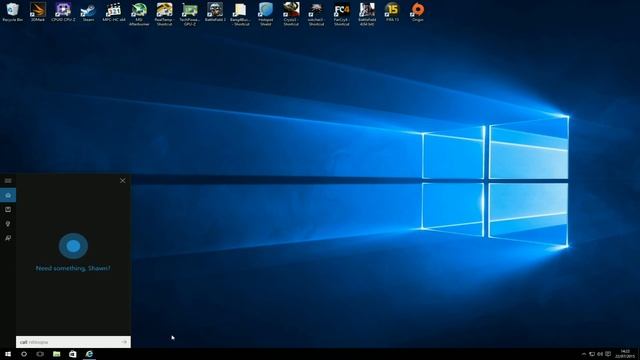Click the Cortana listening circle
The width and height of the screenshot is (640, 360).
73,246
